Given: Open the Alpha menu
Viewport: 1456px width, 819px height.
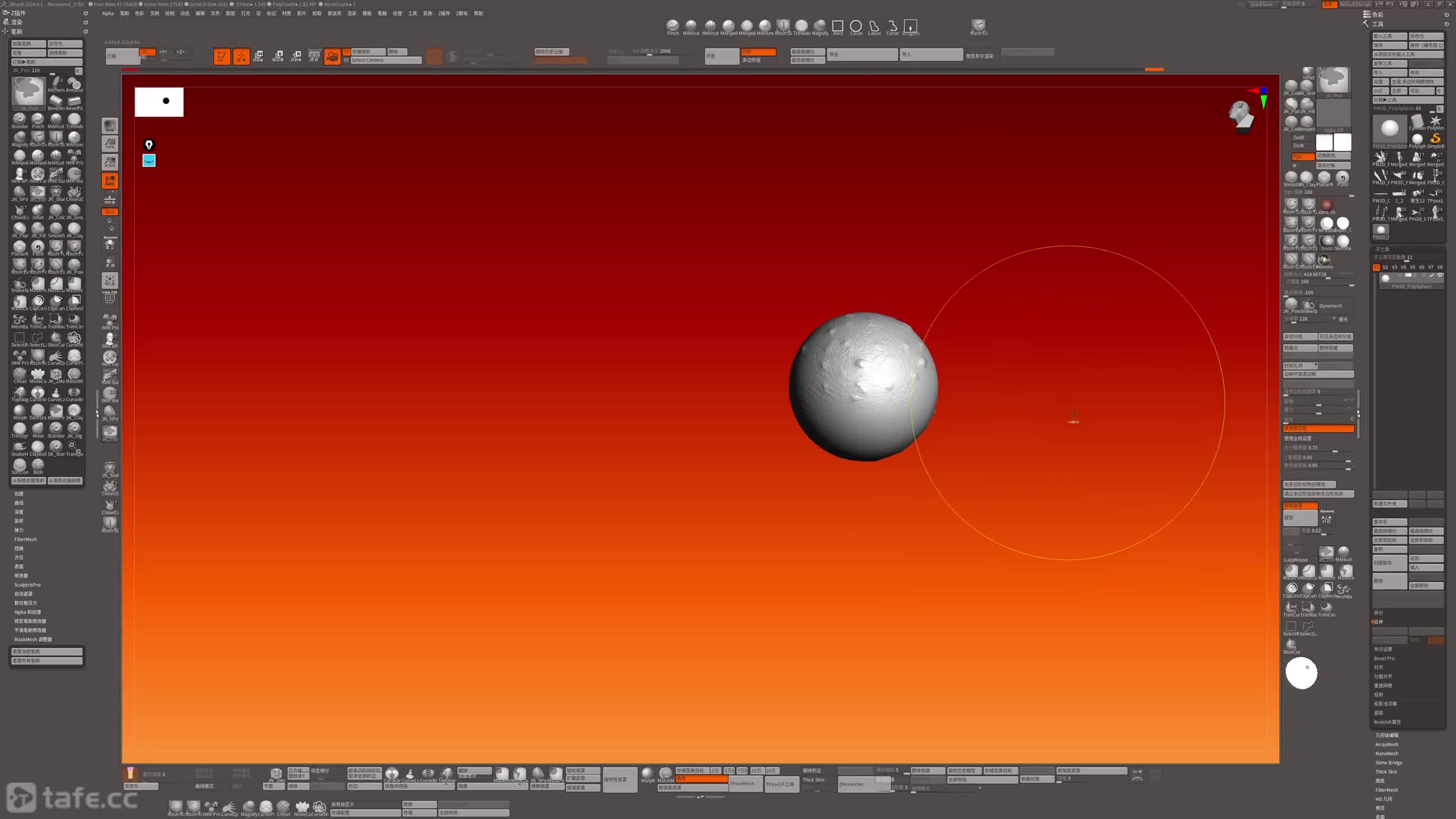Looking at the screenshot, I should point(107,14).
